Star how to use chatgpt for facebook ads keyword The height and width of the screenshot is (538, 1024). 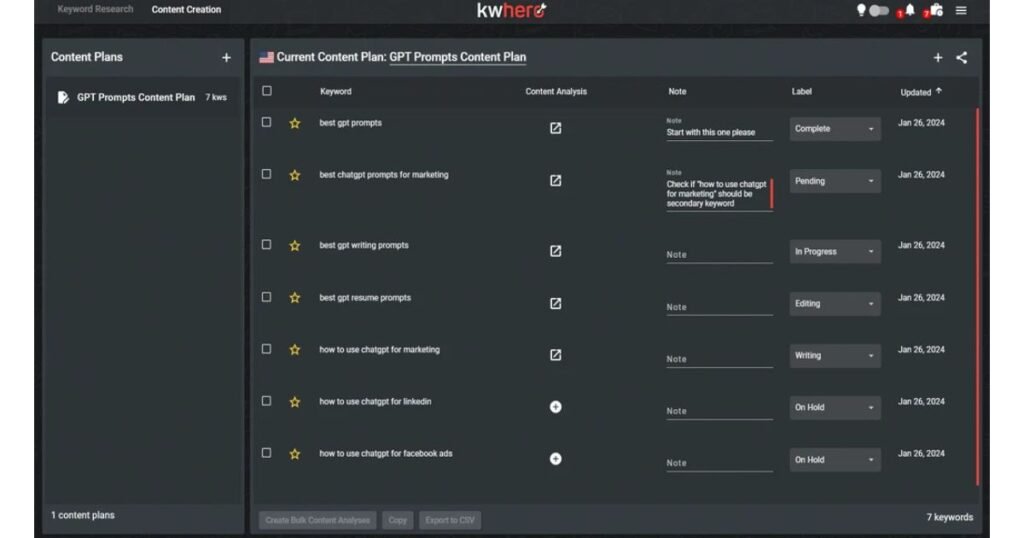(295, 454)
